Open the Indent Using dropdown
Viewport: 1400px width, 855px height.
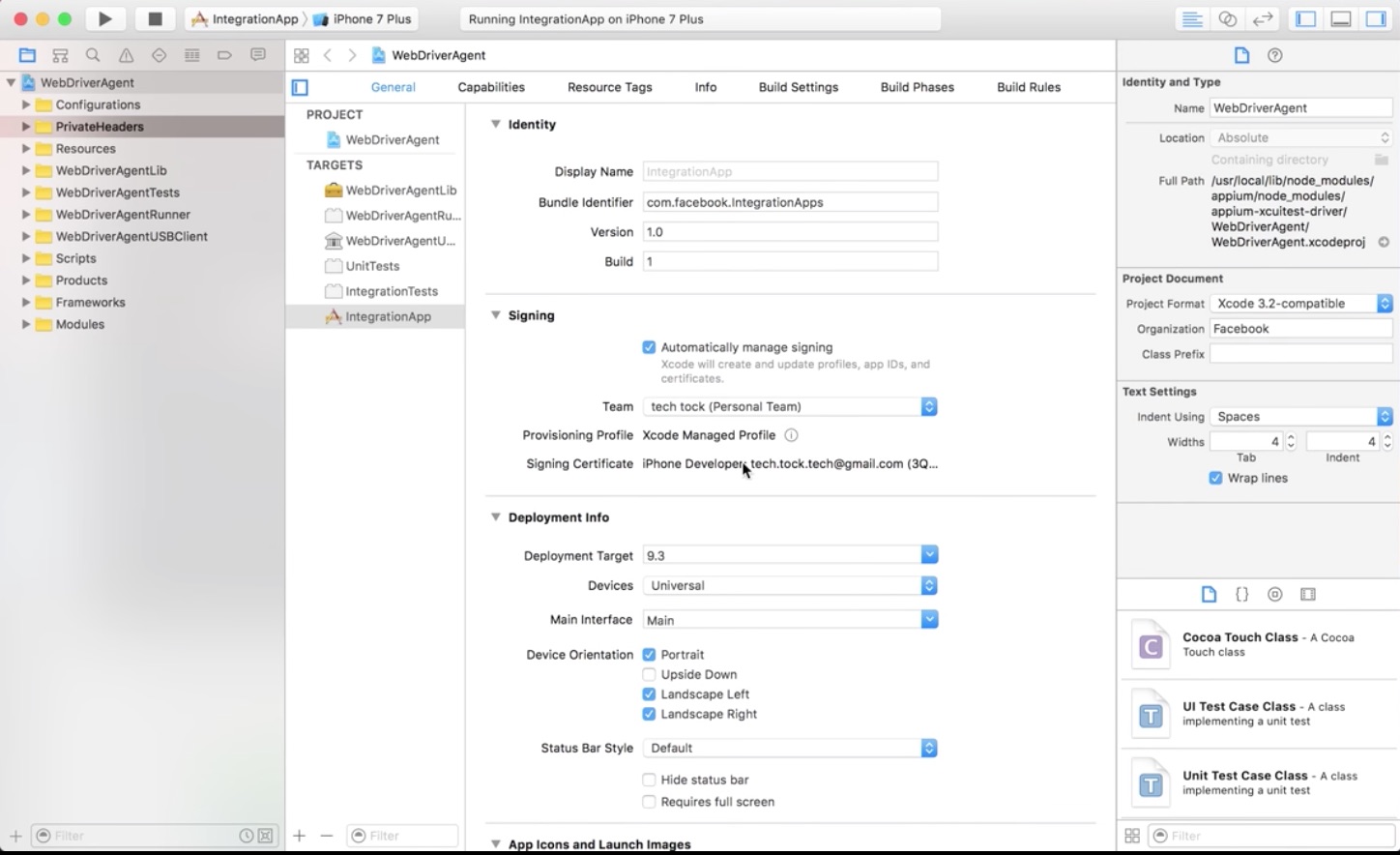pos(1301,417)
